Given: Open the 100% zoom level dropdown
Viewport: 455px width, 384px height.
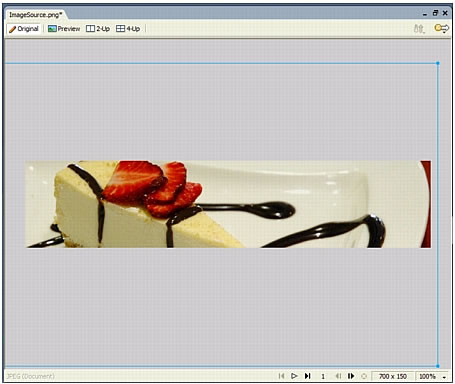Looking at the screenshot, I should point(433,376).
